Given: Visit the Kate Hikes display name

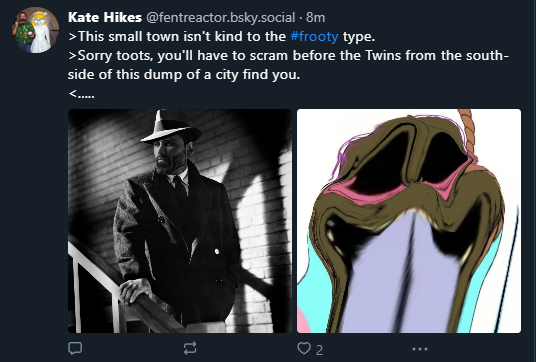Looking at the screenshot, I should (105, 17).
